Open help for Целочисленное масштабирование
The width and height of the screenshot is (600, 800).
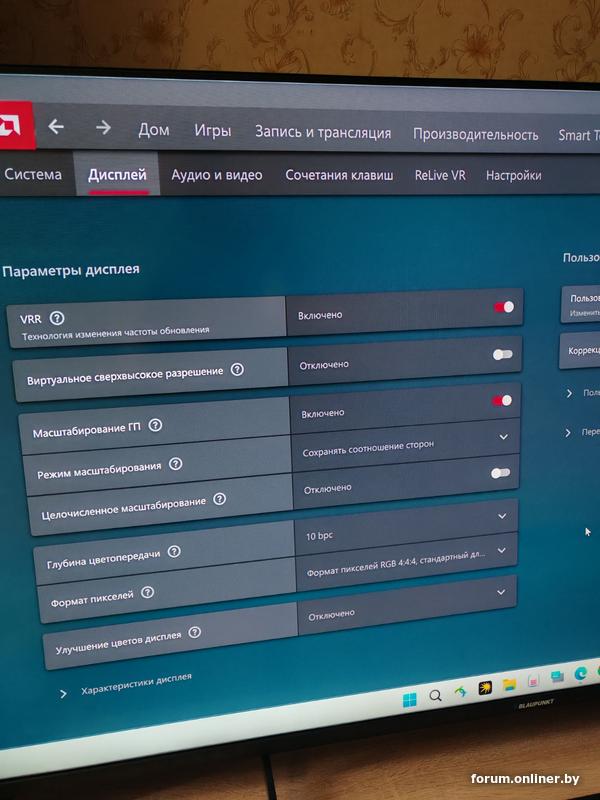[219, 498]
